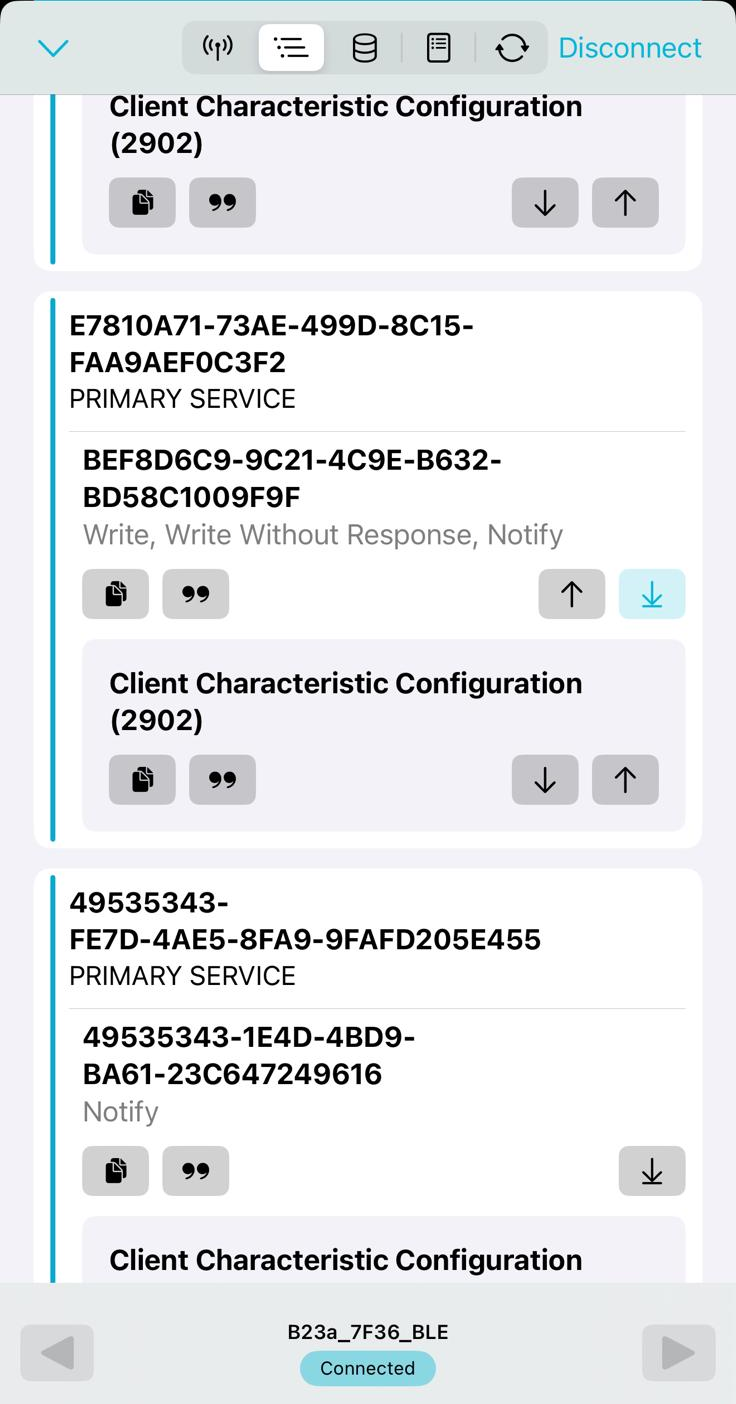Go to the next device with the right arrow
This screenshot has width=736, height=1404.
pos(679,1353)
